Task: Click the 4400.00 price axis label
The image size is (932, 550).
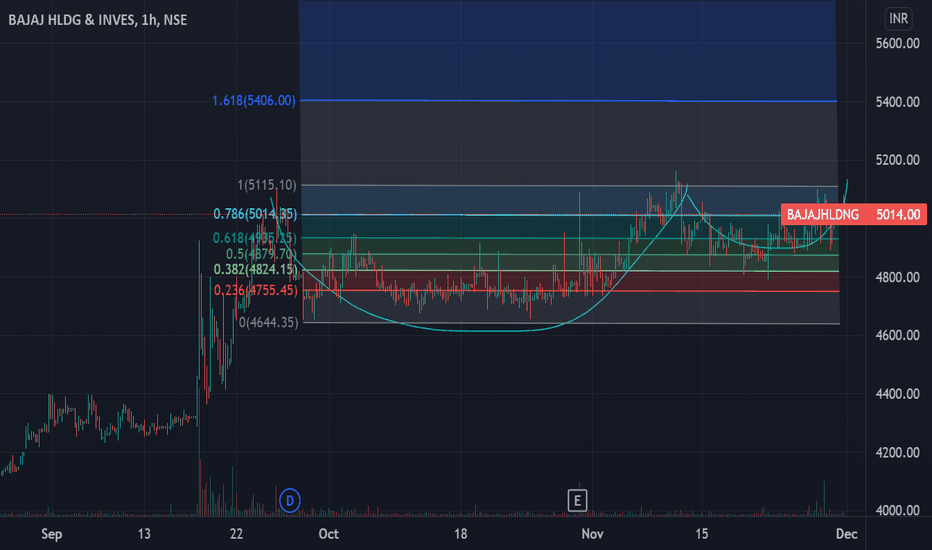Action: [x=898, y=394]
